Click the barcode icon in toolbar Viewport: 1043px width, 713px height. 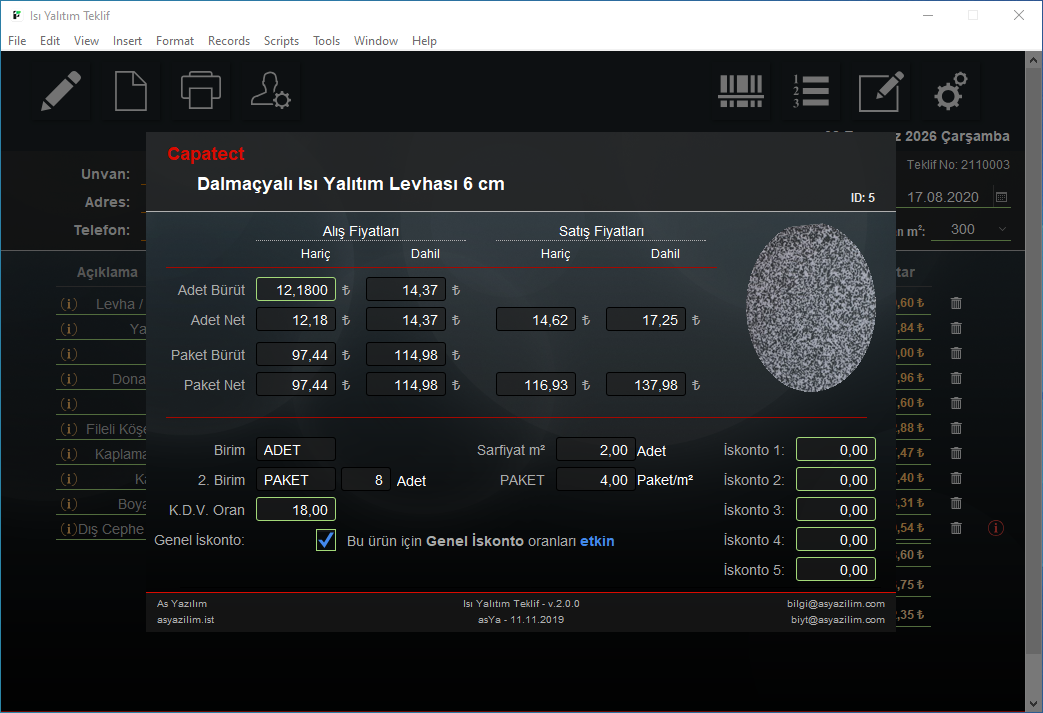pyautogui.click(x=740, y=91)
